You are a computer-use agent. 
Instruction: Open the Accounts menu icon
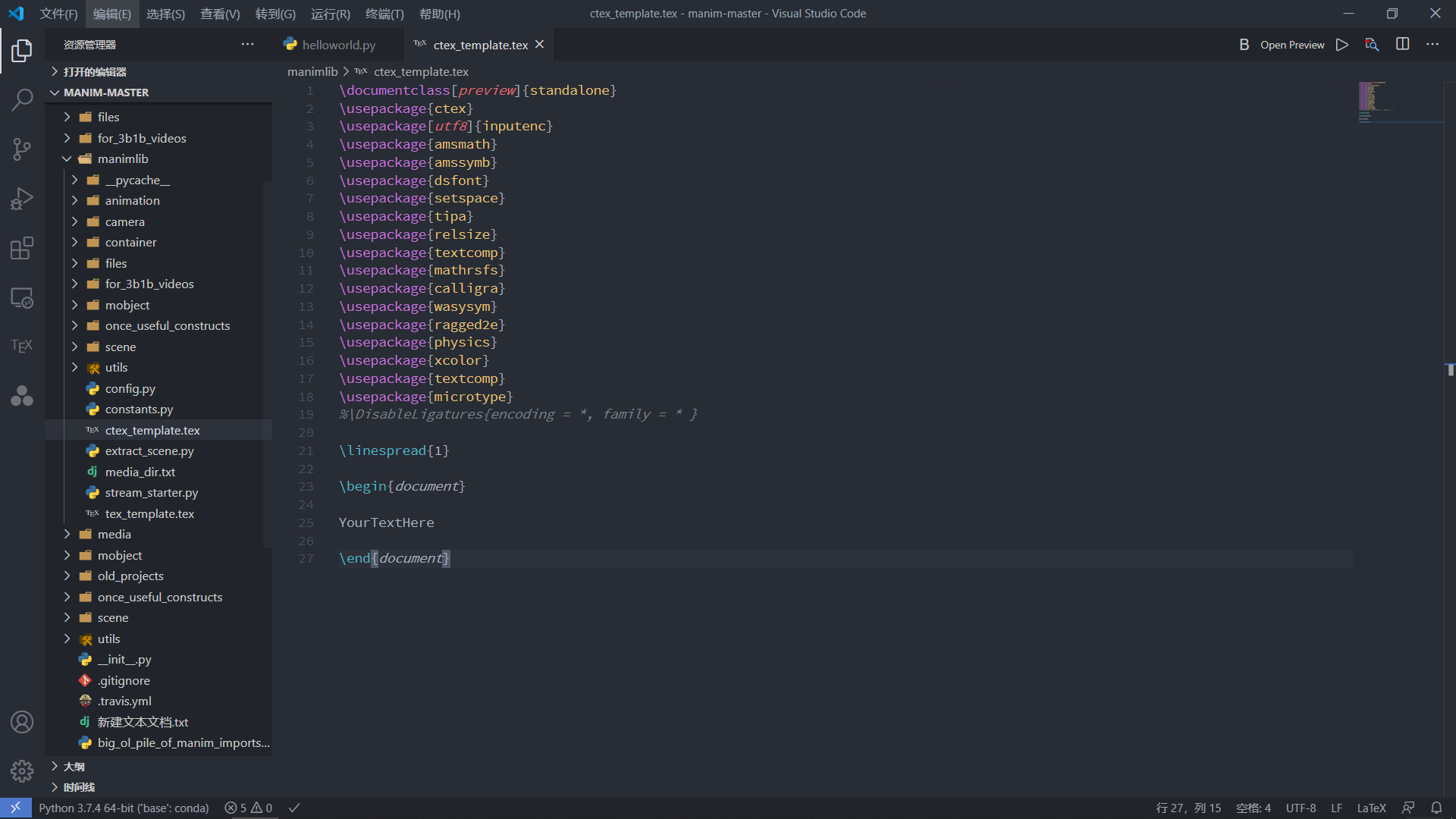[x=22, y=722]
